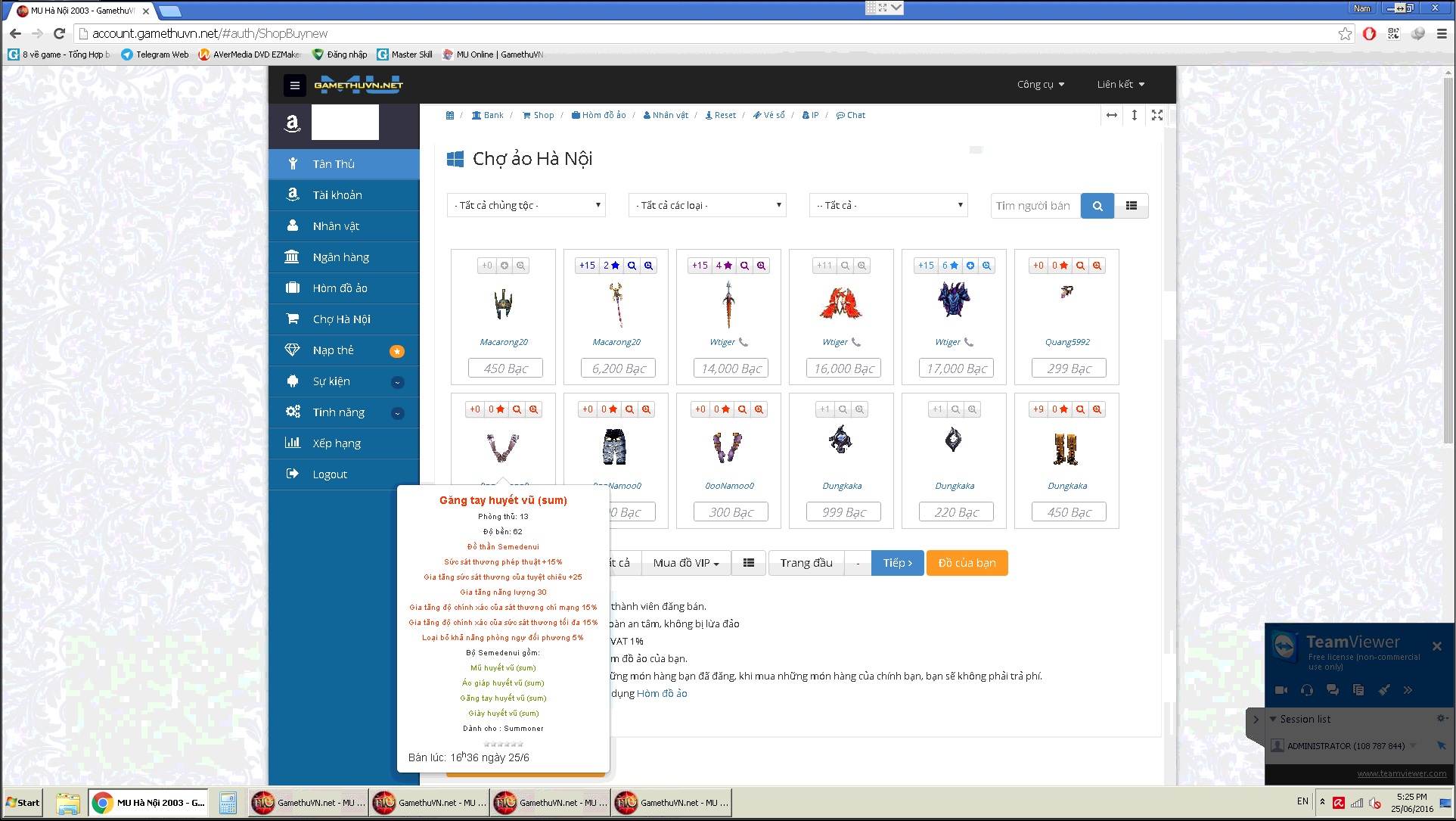Open Xếp hạng sidebar item

(x=344, y=443)
